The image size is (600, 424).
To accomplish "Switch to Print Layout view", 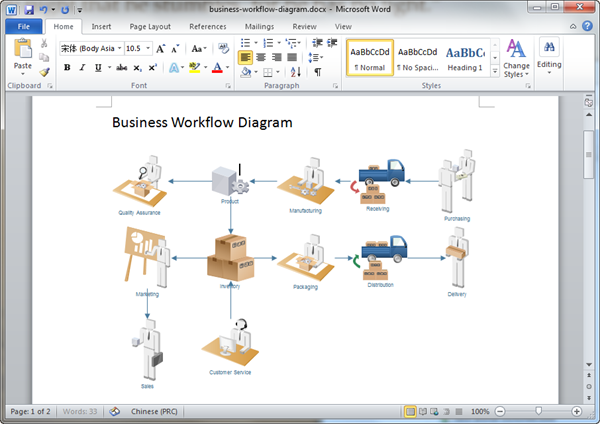I will (410, 411).
